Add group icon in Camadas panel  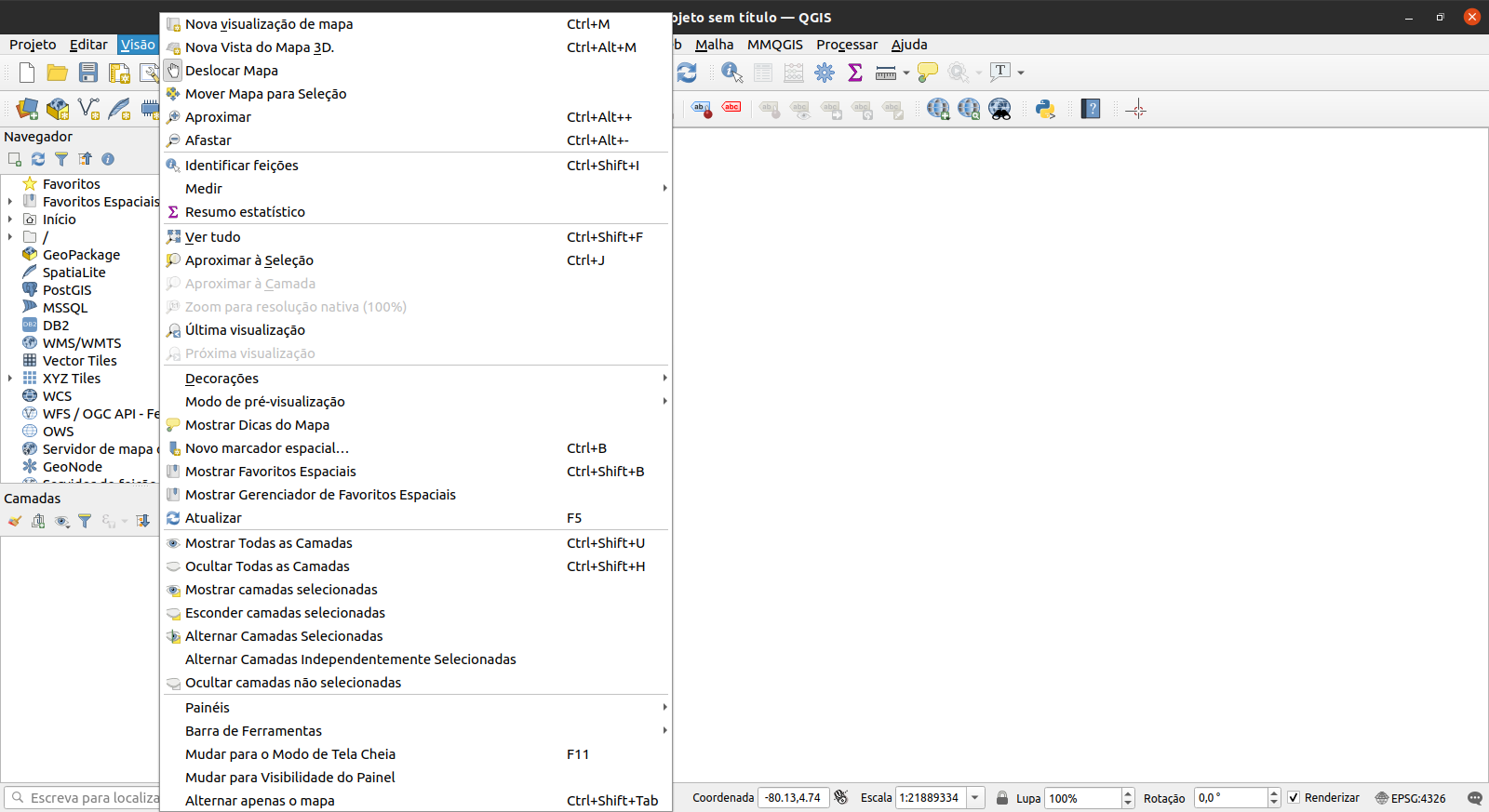pos(38,521)
